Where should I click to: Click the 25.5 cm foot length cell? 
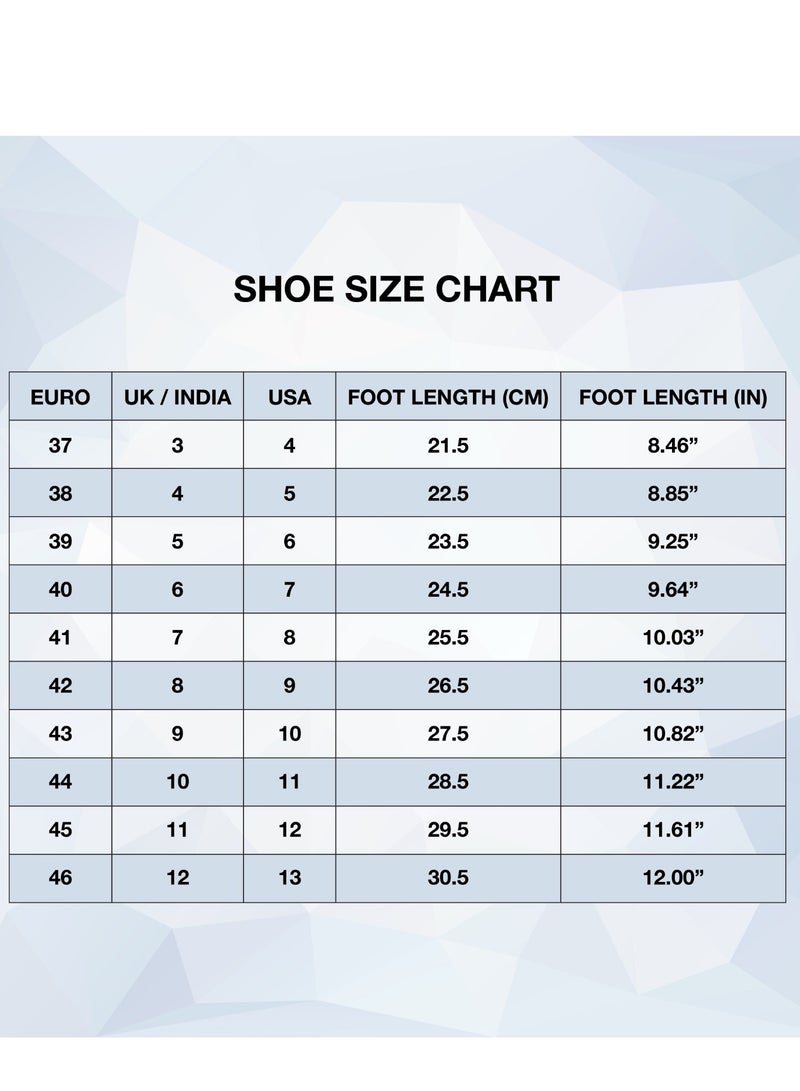coord(448,637)
